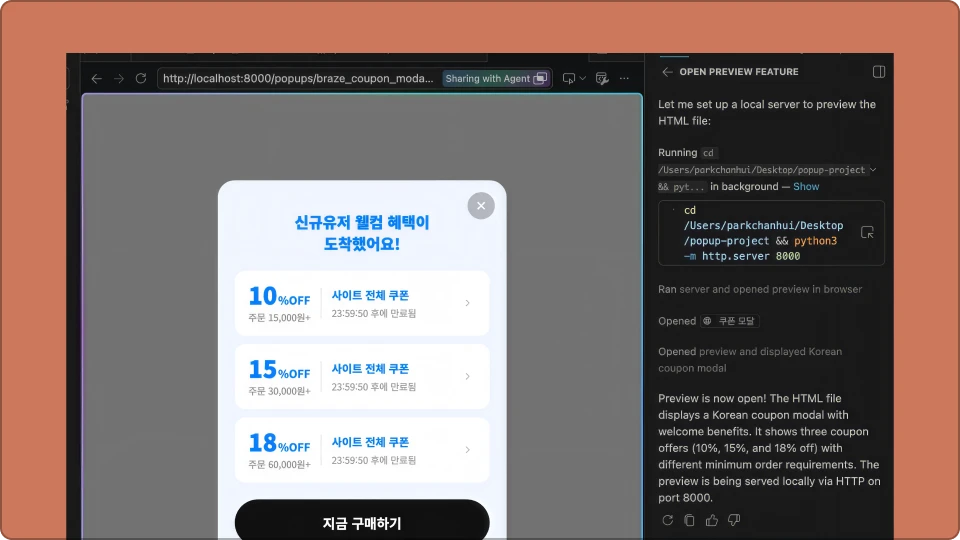The height and width of the screenshot is (540, 960).
Task: Click the inspect element edit icon
Action: point(602,78)
